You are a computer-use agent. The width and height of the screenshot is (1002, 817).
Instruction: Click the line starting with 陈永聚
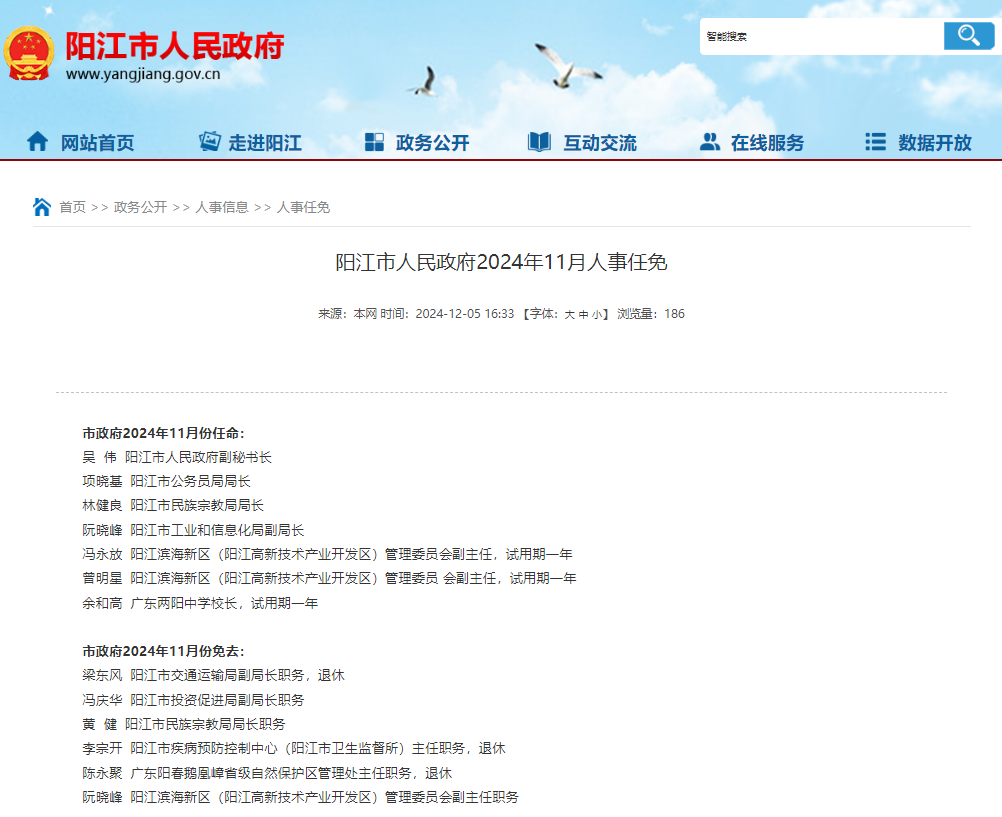[267, 774]
